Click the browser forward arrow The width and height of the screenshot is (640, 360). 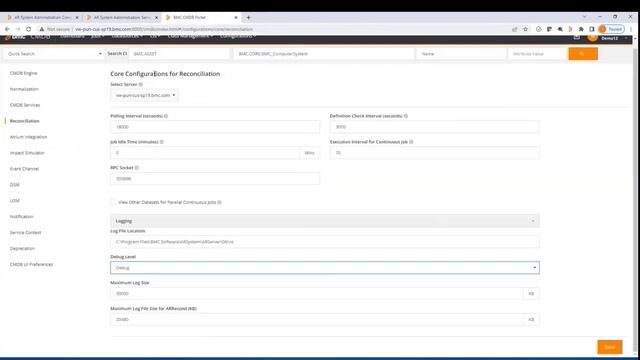pyautogui.click(x=18, y=29)
